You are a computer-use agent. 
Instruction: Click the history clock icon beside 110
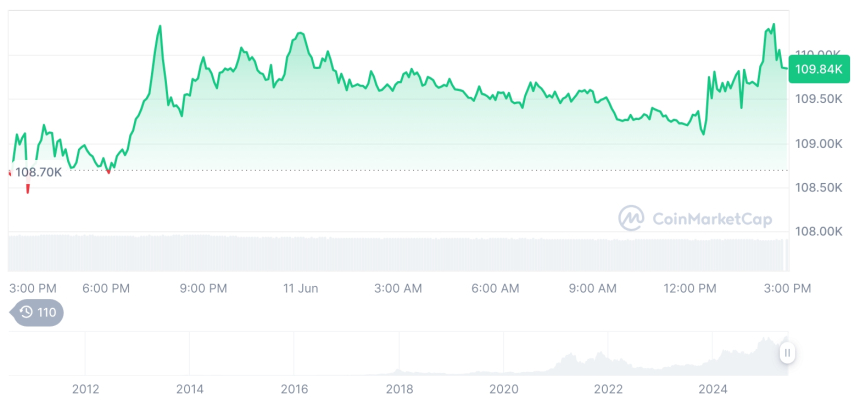click(26, 313)
